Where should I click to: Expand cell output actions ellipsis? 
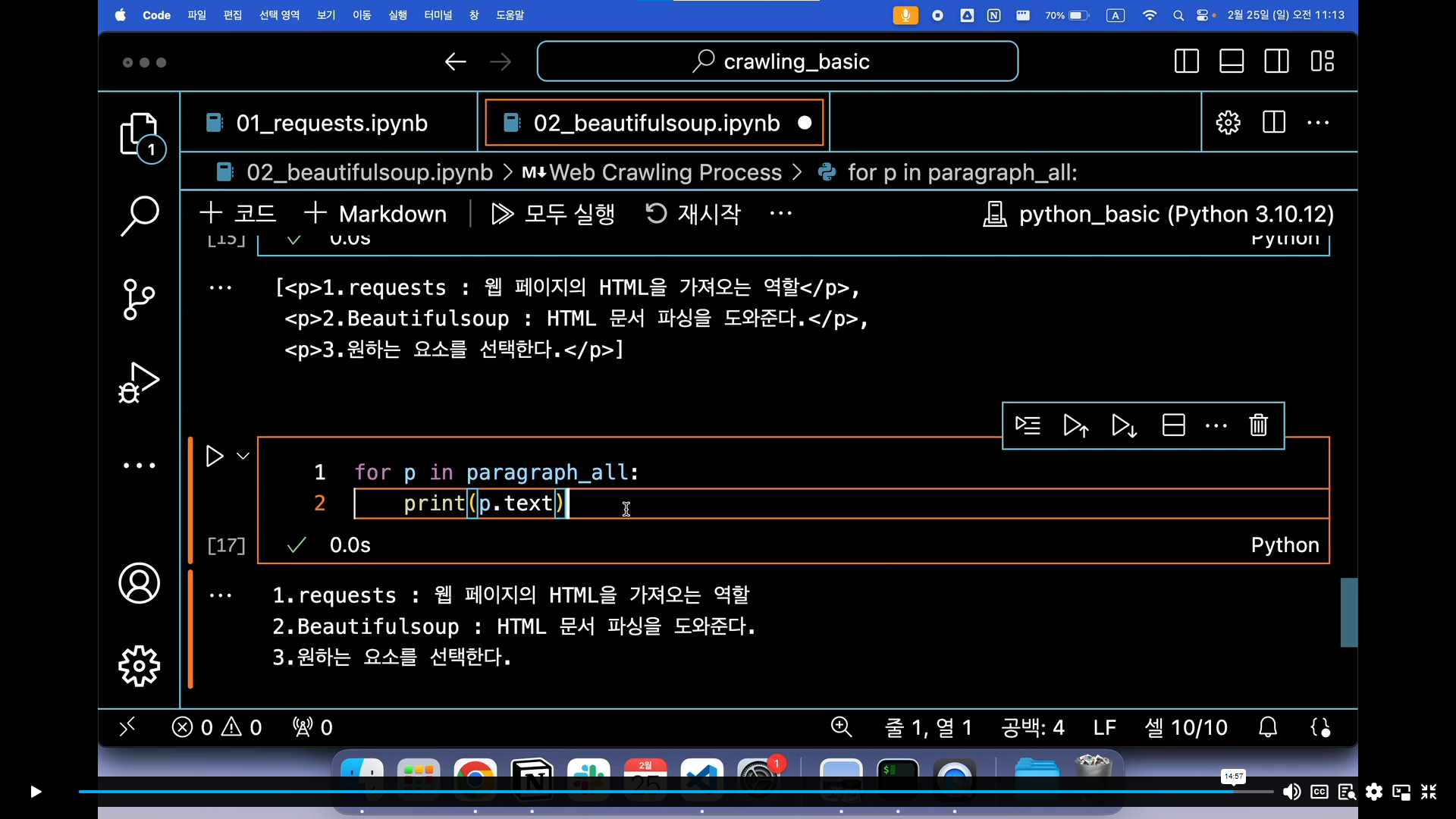[221, 595]
